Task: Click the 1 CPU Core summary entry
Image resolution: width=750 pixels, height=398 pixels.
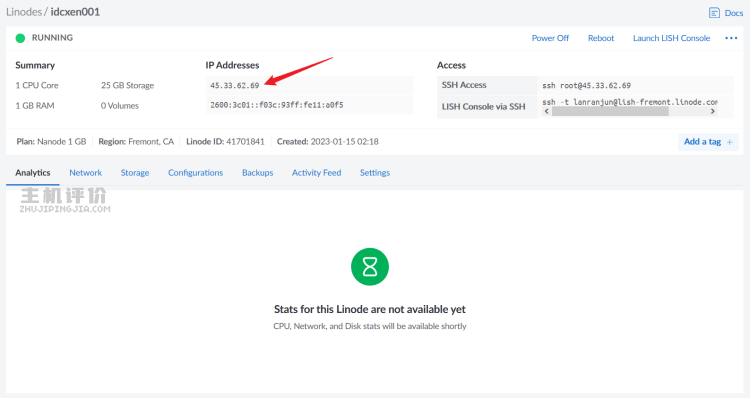Action: tap(37, 86)
